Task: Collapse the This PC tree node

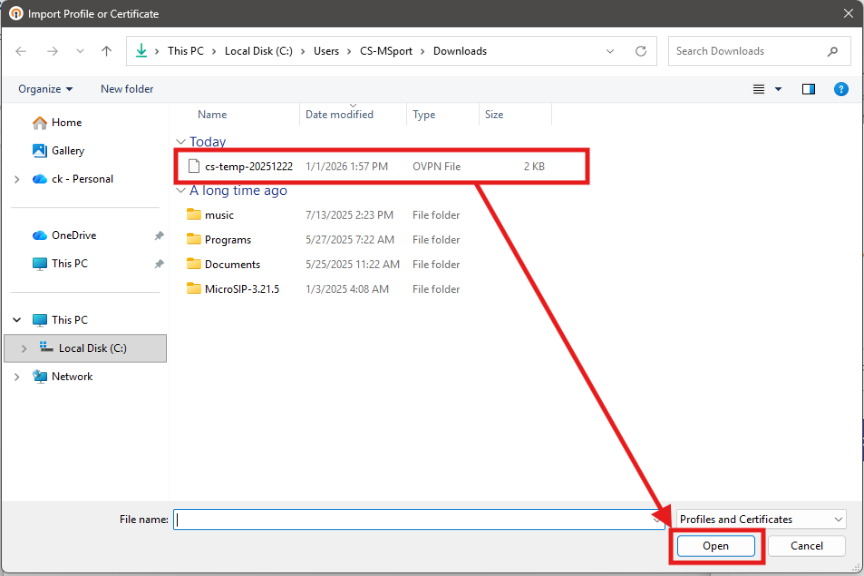Action: click(x=17, y=320)
